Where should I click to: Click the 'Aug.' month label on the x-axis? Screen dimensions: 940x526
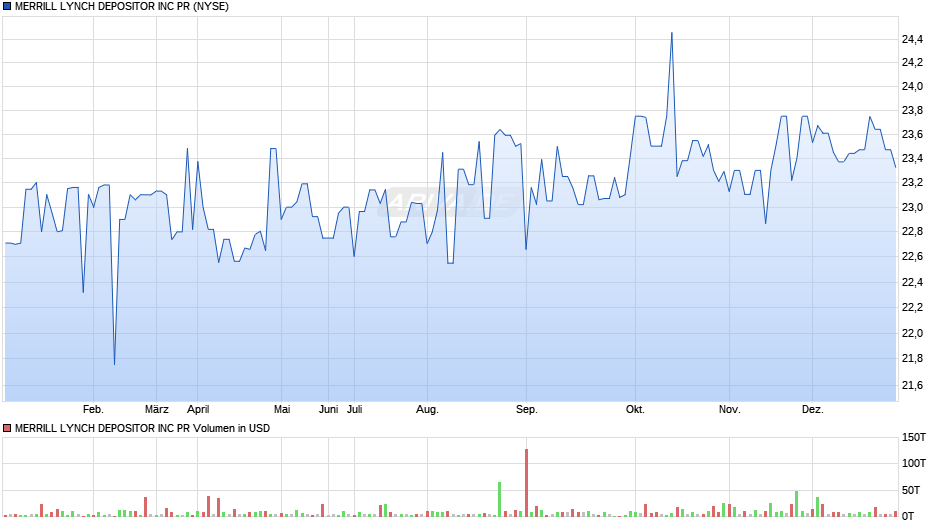point(427,410)
